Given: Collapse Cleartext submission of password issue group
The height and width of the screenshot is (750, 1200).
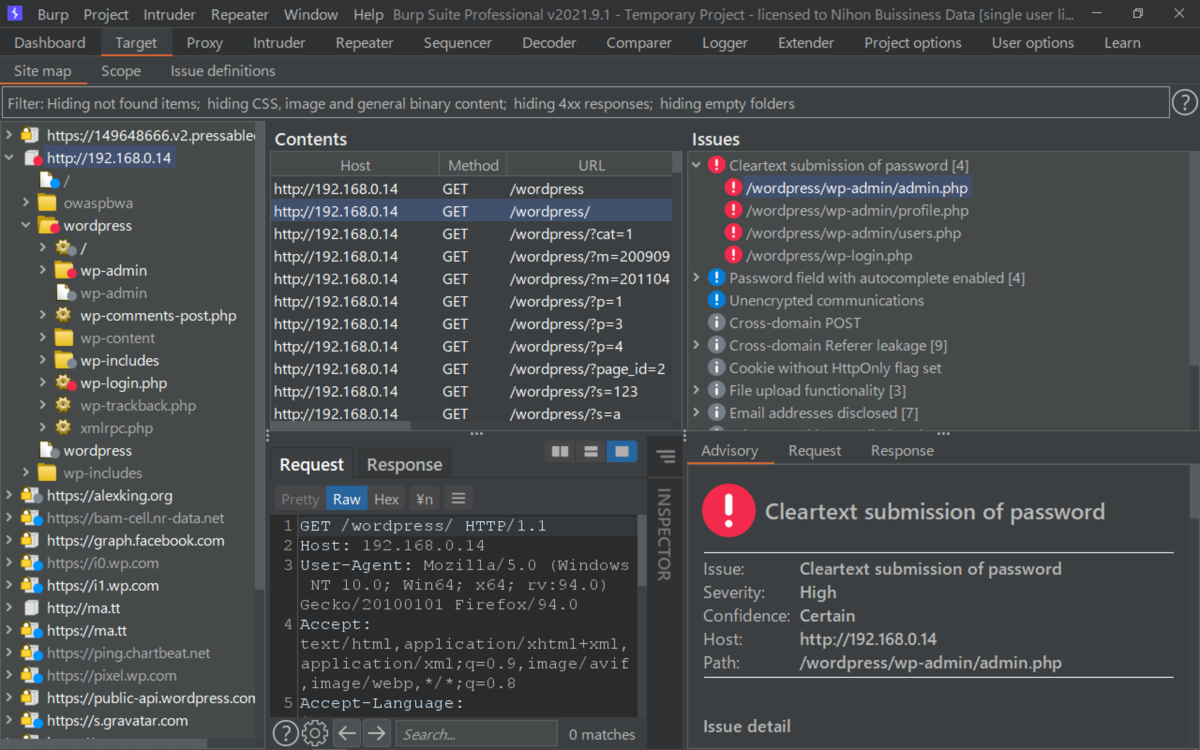Looking at the screenshot, I should tap(697, 165).
